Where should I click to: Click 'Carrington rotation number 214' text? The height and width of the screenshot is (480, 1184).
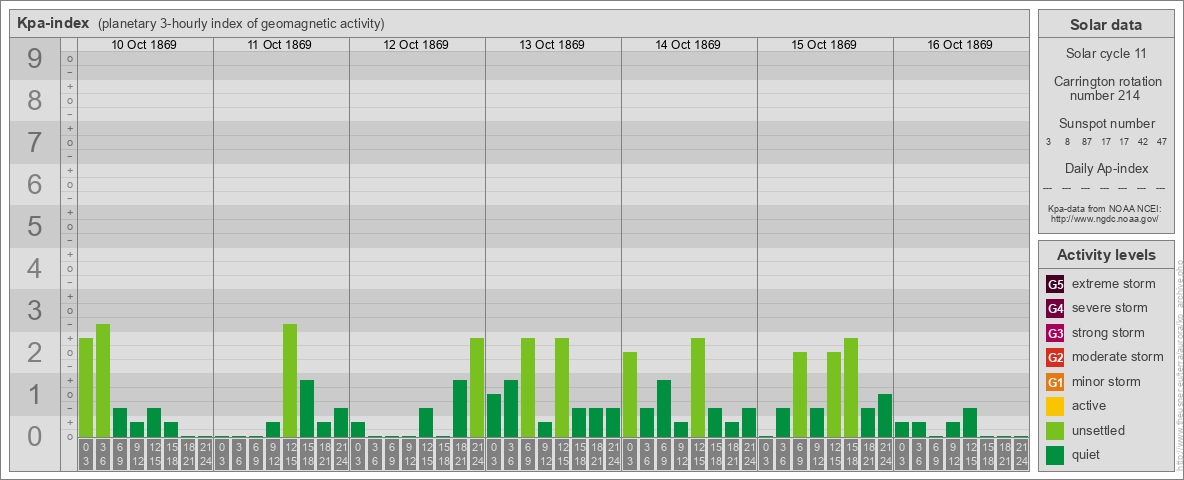[x=1106, y=88]
